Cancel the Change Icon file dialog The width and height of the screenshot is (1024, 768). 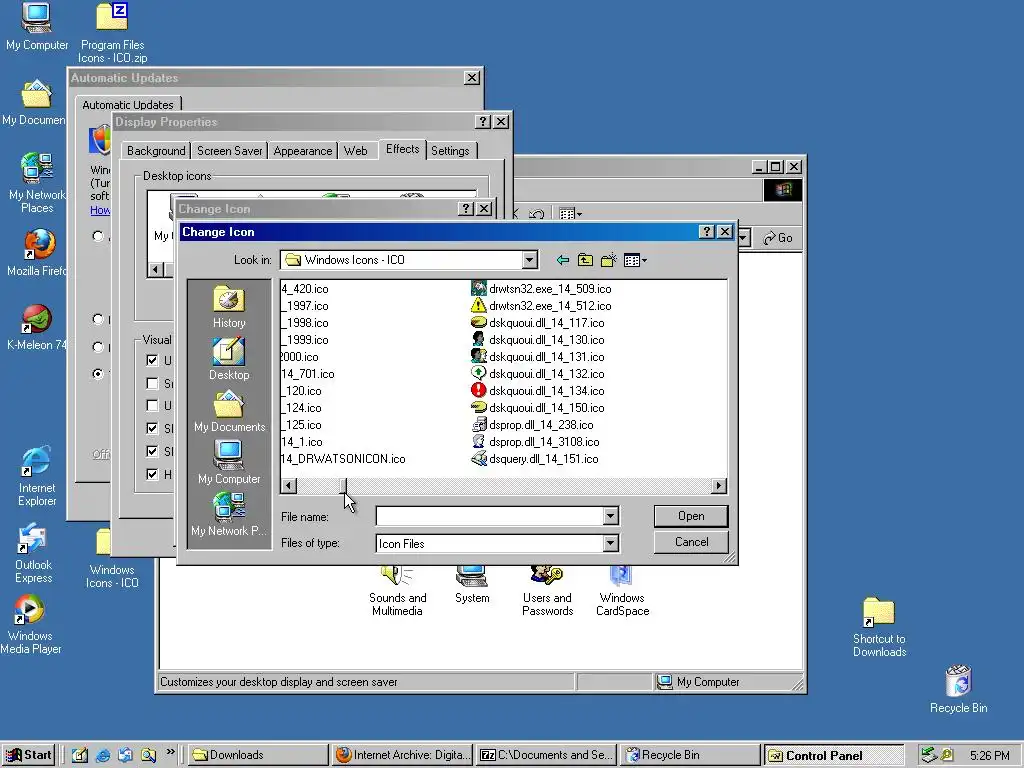[691, 542]
